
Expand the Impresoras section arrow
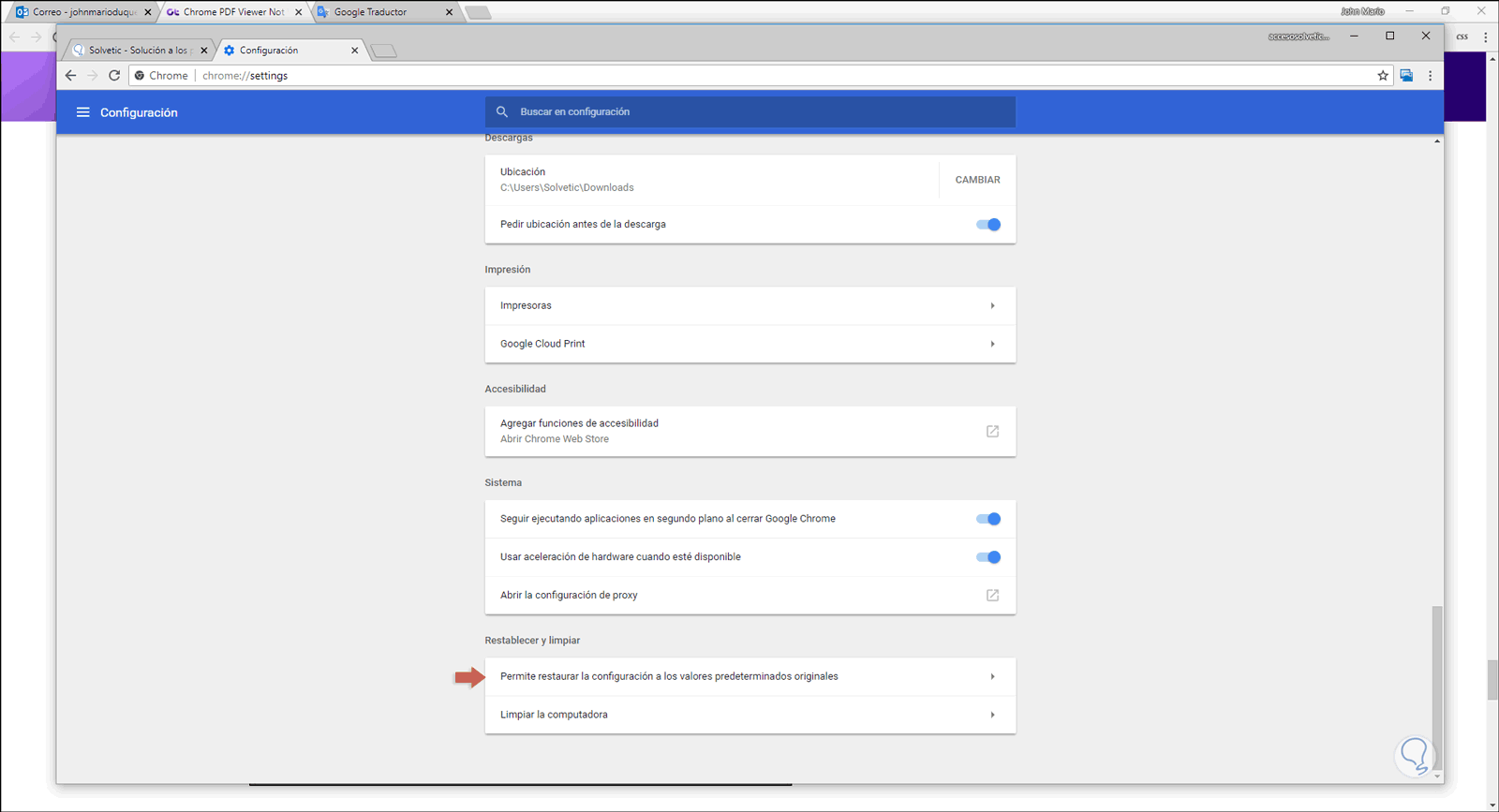click(x=992, y=306)
